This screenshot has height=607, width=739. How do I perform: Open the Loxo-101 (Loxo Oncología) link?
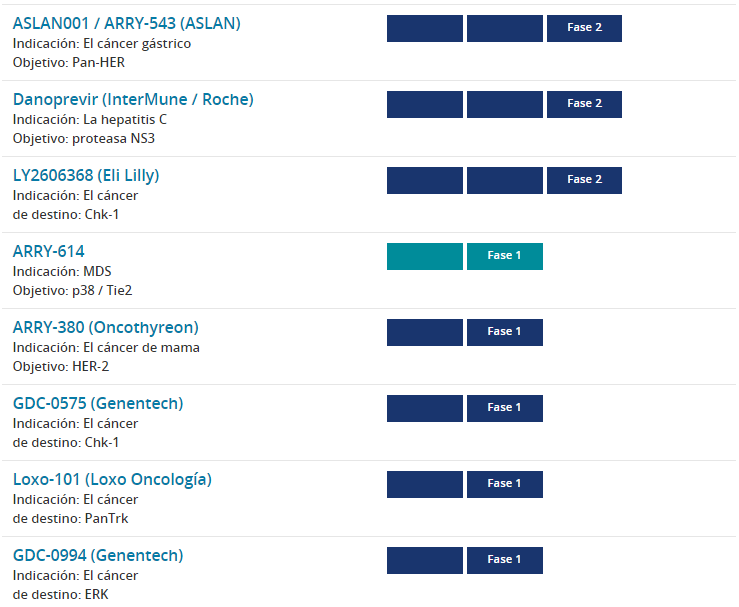coord(112,479)
